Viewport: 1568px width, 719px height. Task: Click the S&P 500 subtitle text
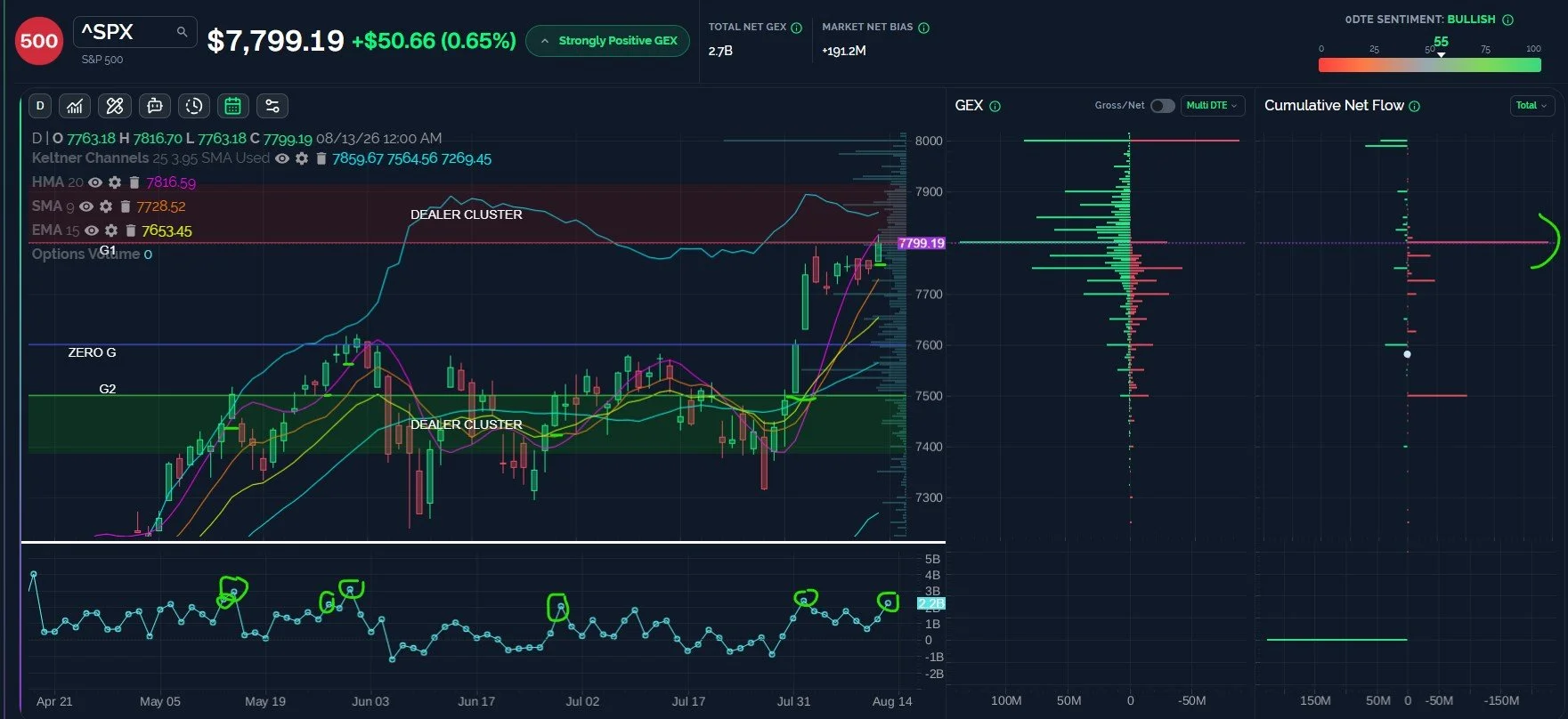pos(102,60)
